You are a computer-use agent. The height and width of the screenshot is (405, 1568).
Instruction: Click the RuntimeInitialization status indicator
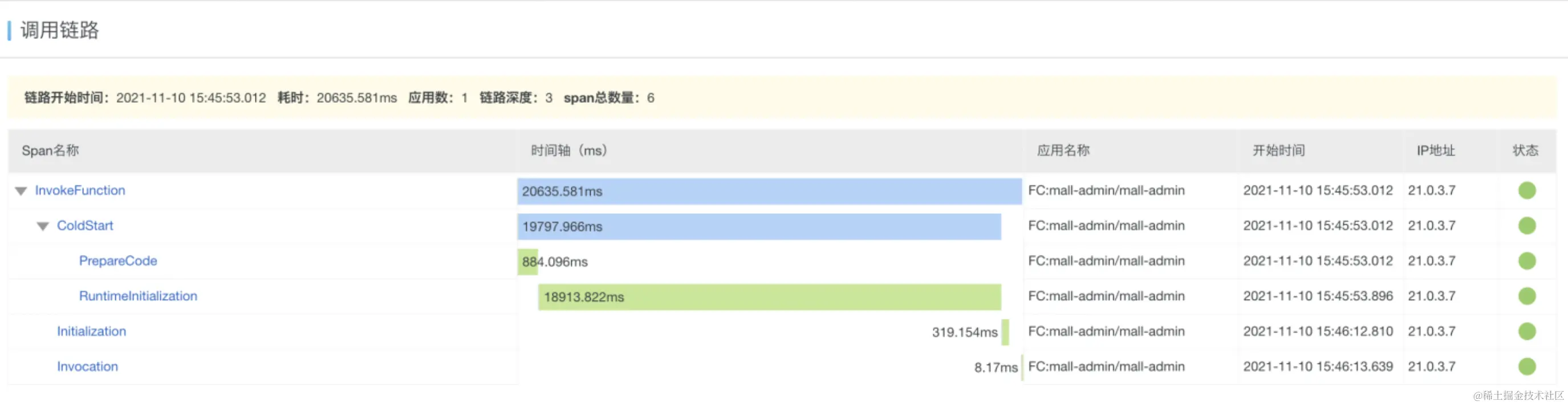(x=1526, y=297)
